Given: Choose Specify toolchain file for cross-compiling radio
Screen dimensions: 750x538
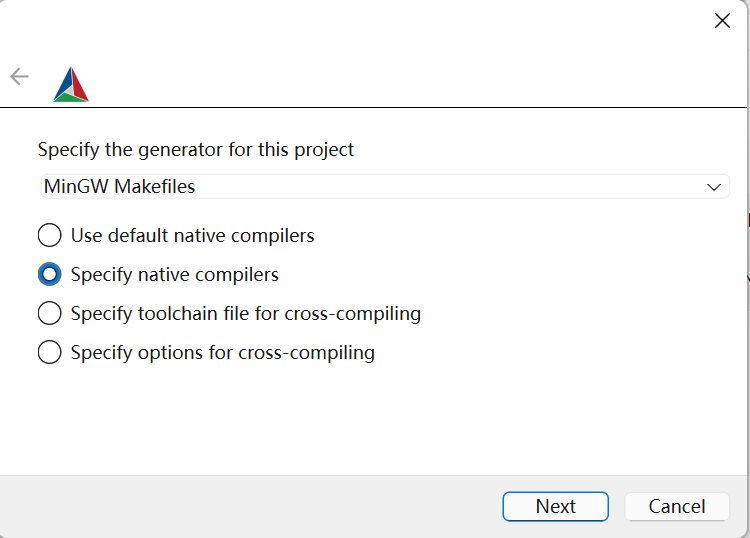Looking at the screenshot, I should (50, 313).
